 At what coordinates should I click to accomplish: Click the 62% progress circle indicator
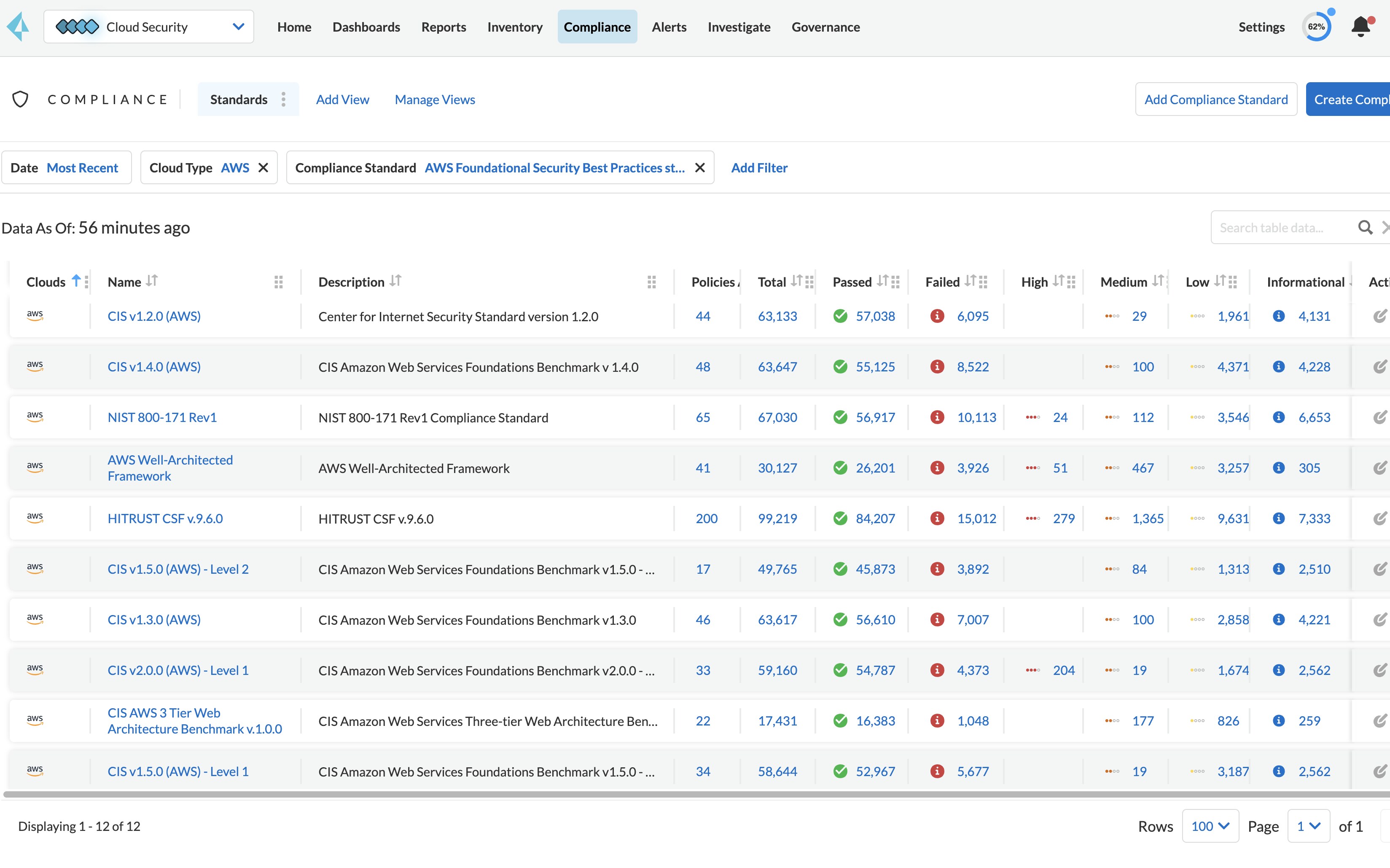click(1316, 27)
